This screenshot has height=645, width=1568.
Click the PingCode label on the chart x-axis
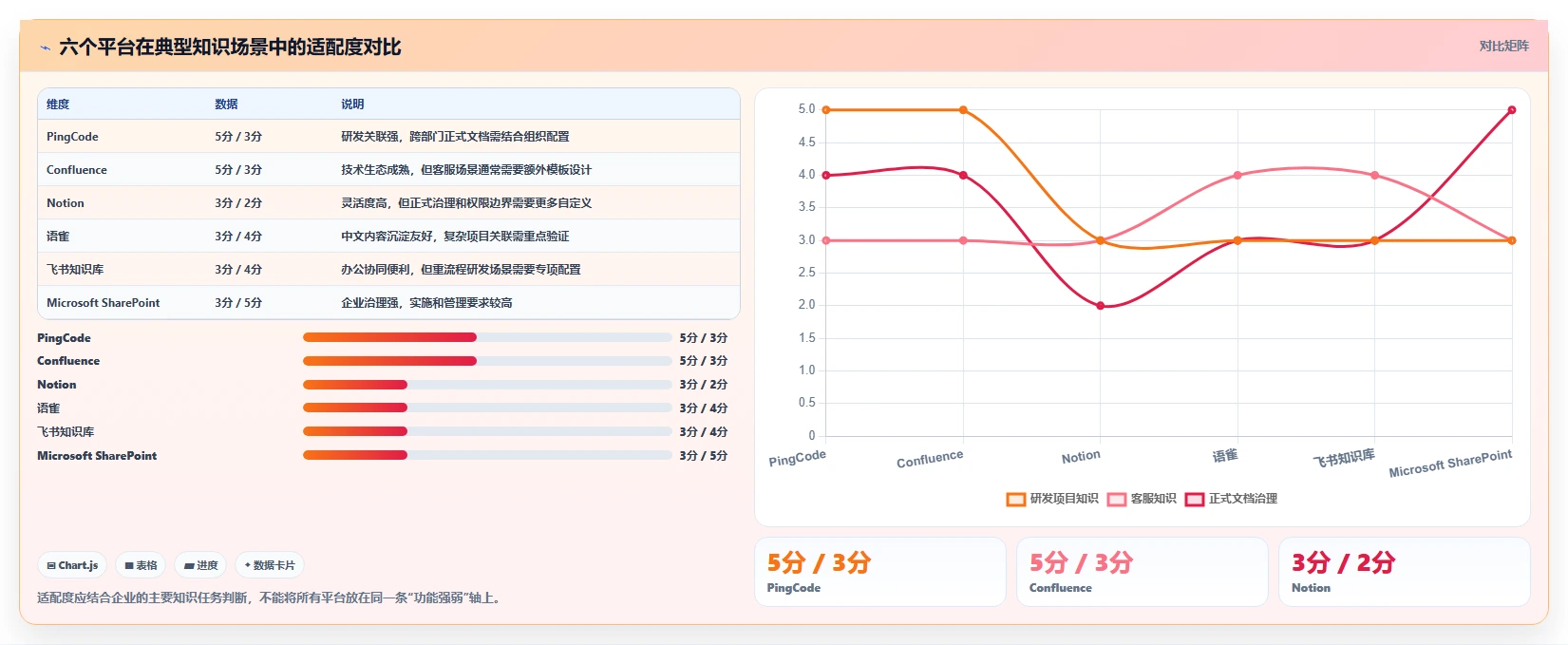pos(798,458)
